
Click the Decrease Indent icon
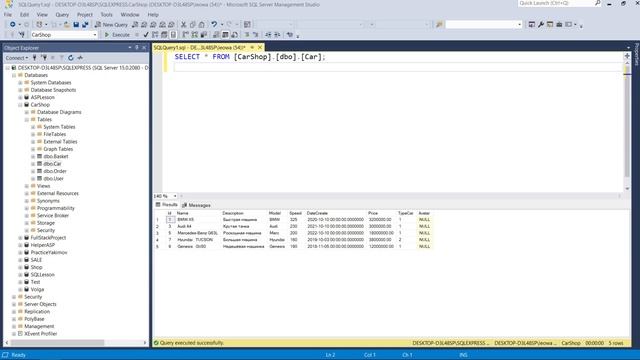[268, 35]
